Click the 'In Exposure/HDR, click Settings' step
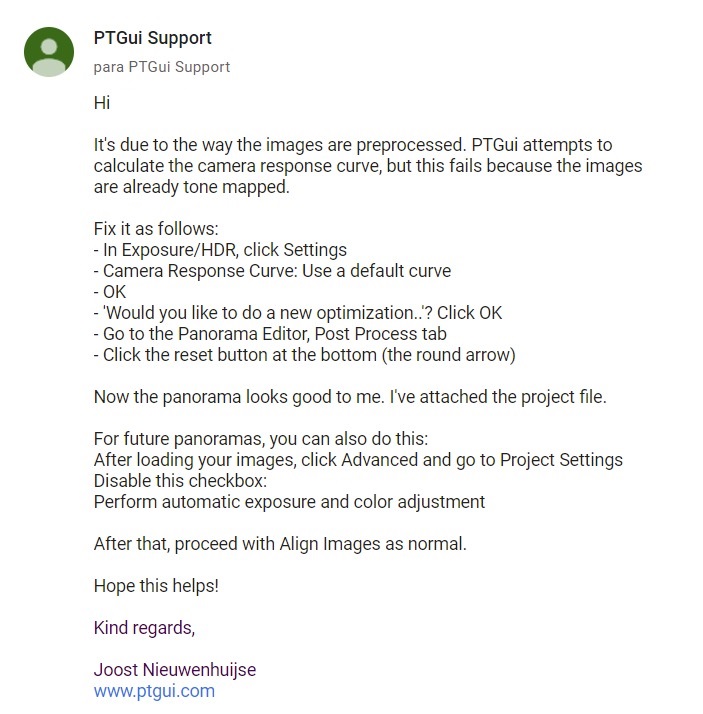This screenshot has height=714, width=703. (x=220, y=250)
